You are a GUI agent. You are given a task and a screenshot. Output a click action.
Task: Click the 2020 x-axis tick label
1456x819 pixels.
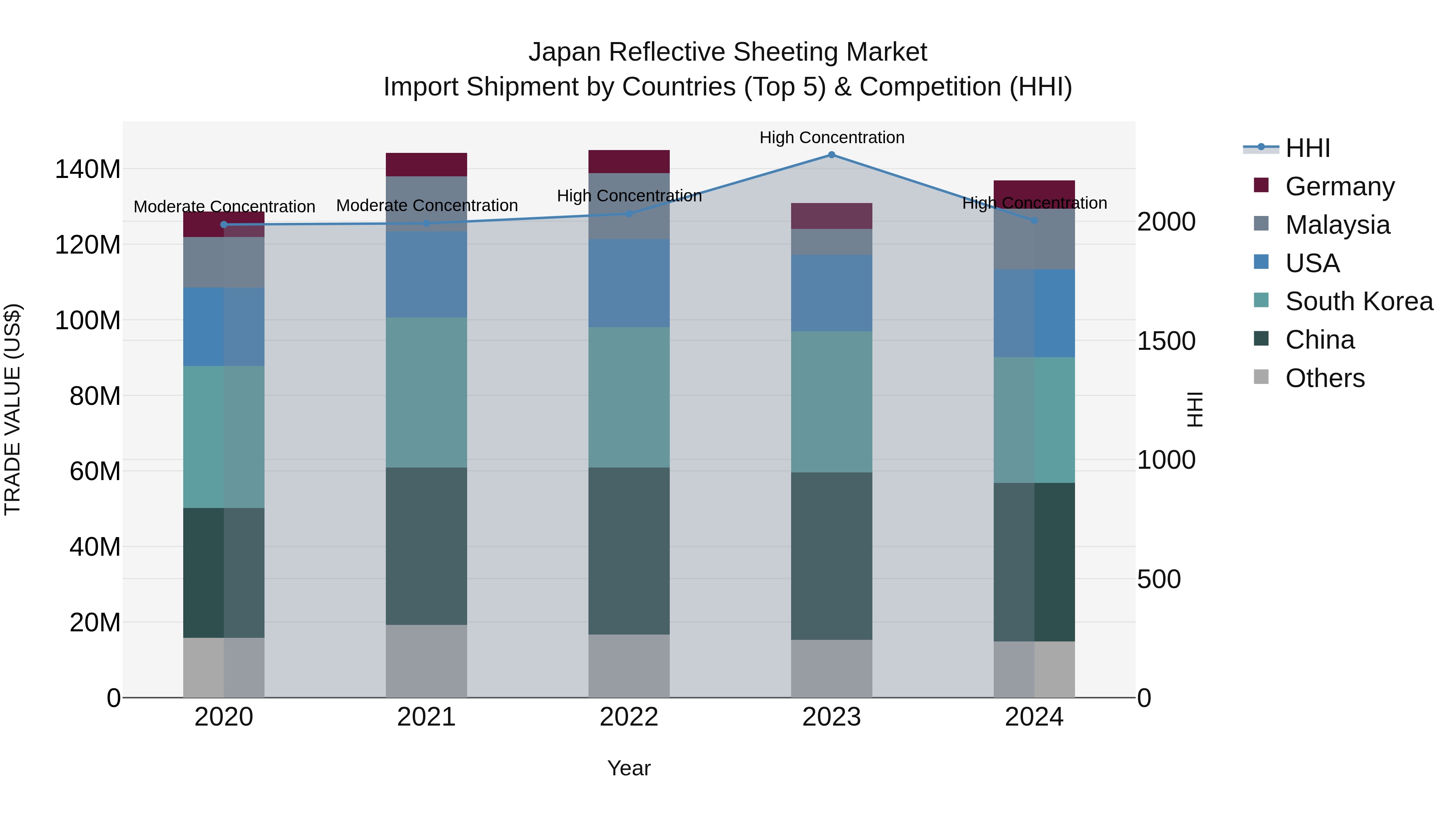click(x=224, y=717)
